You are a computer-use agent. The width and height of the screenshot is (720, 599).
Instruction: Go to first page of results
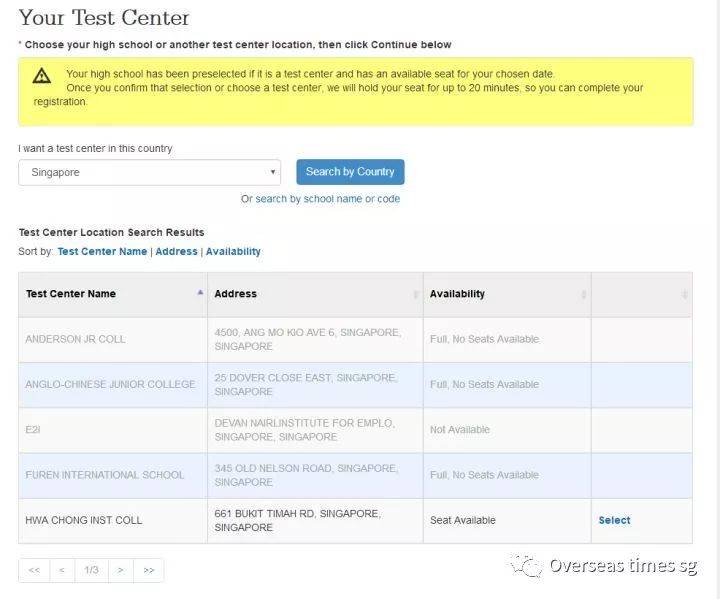34,570
